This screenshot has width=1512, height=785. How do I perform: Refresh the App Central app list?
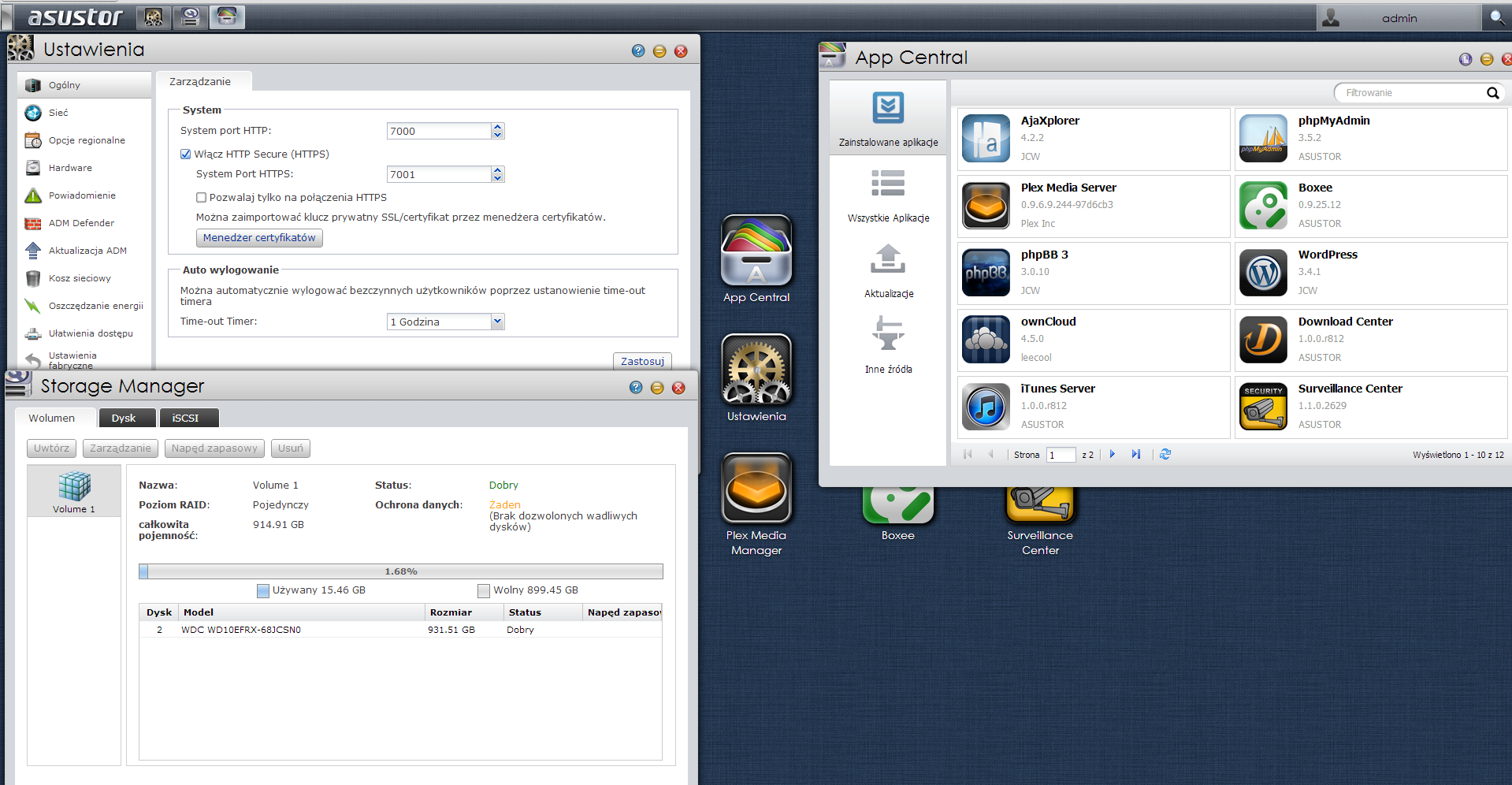tap(1165, 454)
